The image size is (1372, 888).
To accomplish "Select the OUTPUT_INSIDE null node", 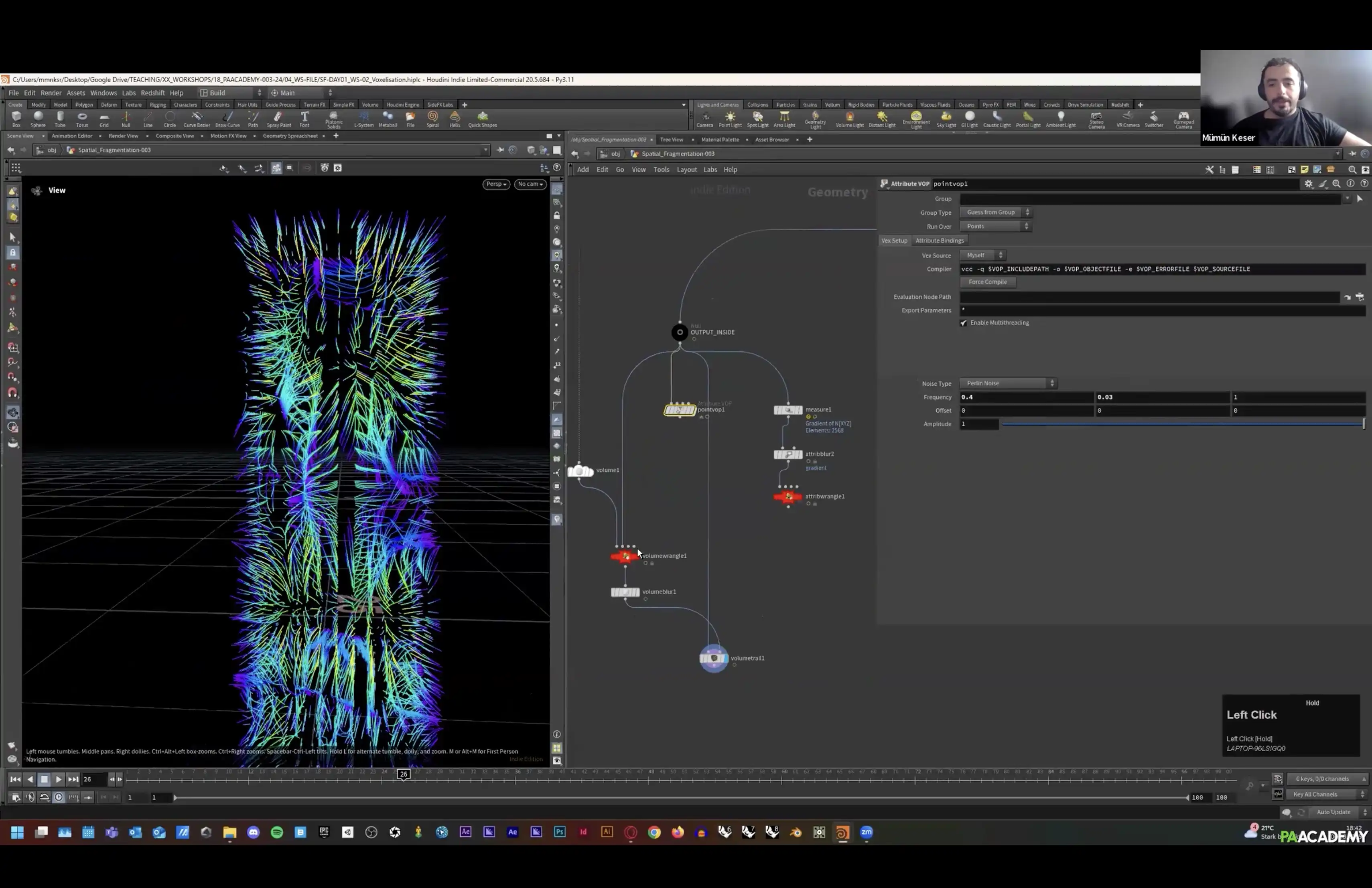I will 680,332.
